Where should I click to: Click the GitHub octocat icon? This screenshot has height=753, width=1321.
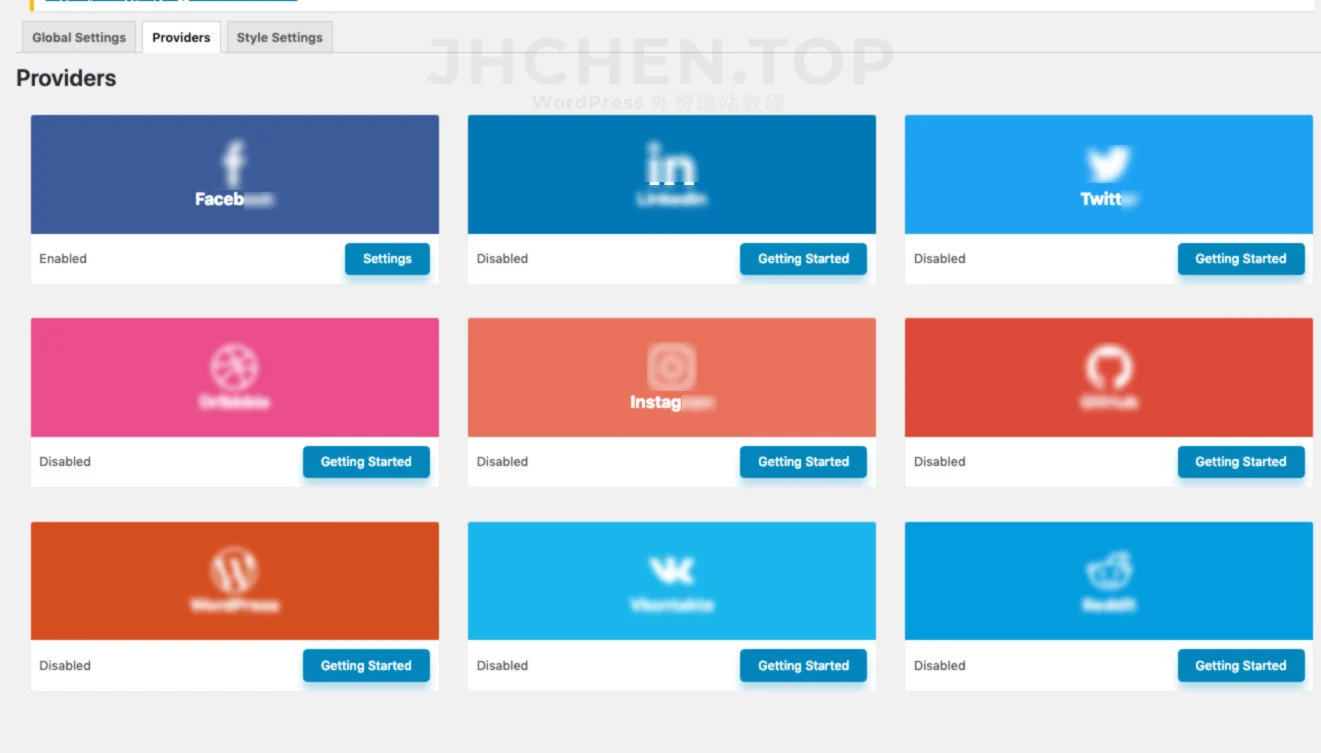pos(1108,367)
